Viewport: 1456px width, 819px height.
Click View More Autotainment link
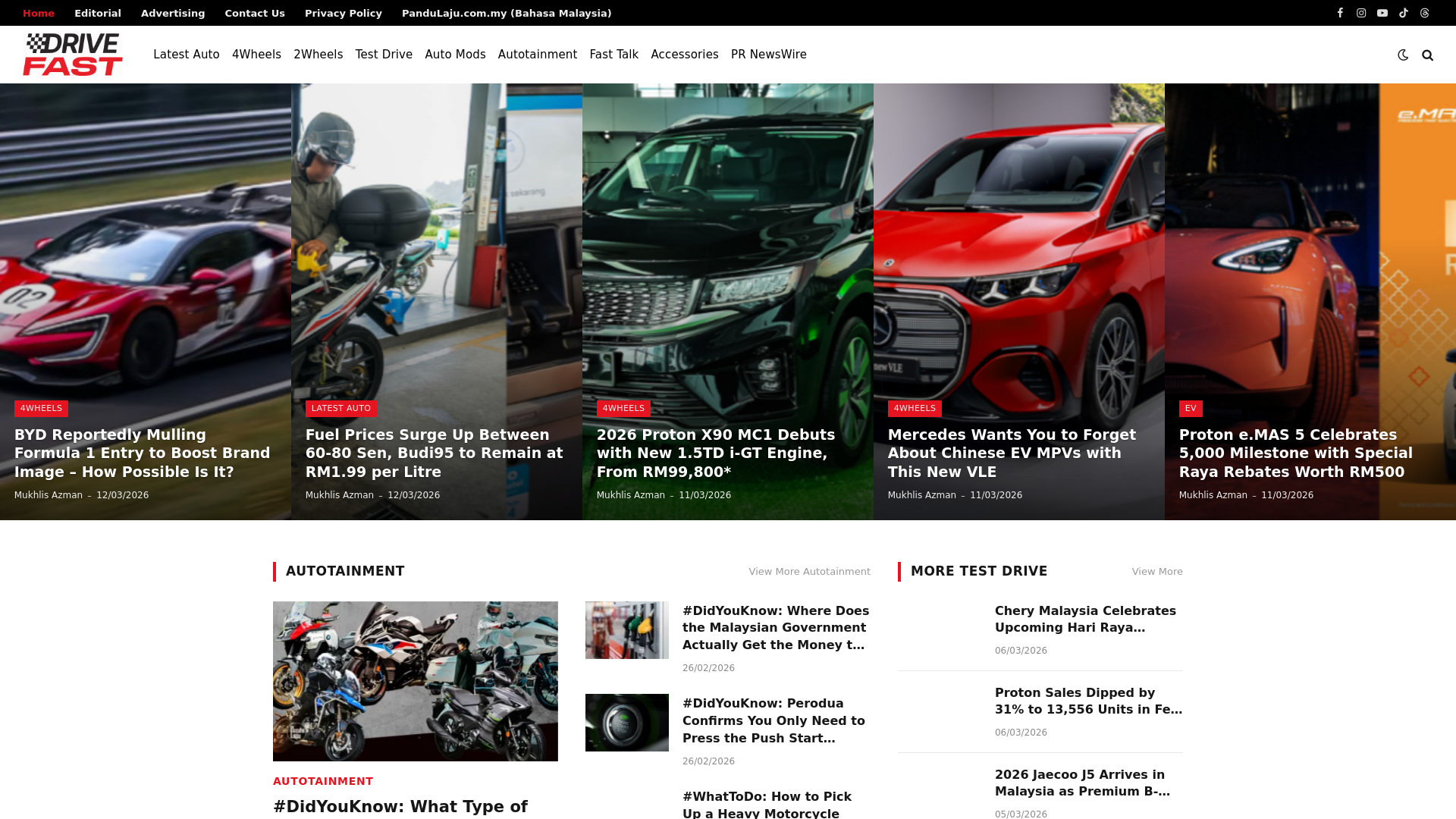[809, 572]
